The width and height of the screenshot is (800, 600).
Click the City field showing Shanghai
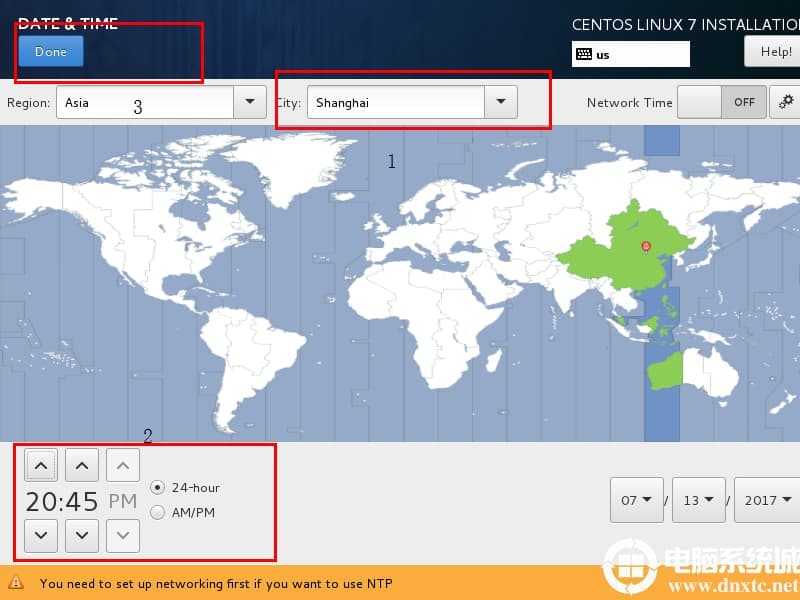coord(396,102)
